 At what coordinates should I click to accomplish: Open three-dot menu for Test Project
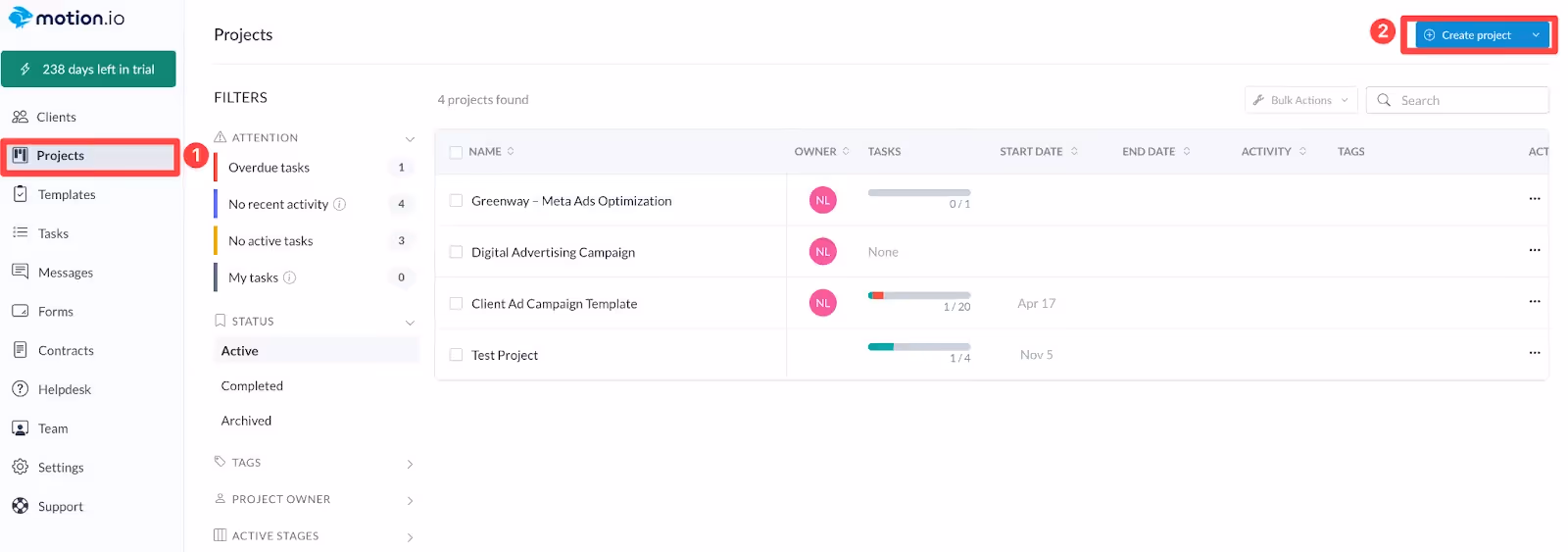click(1535, 353)
